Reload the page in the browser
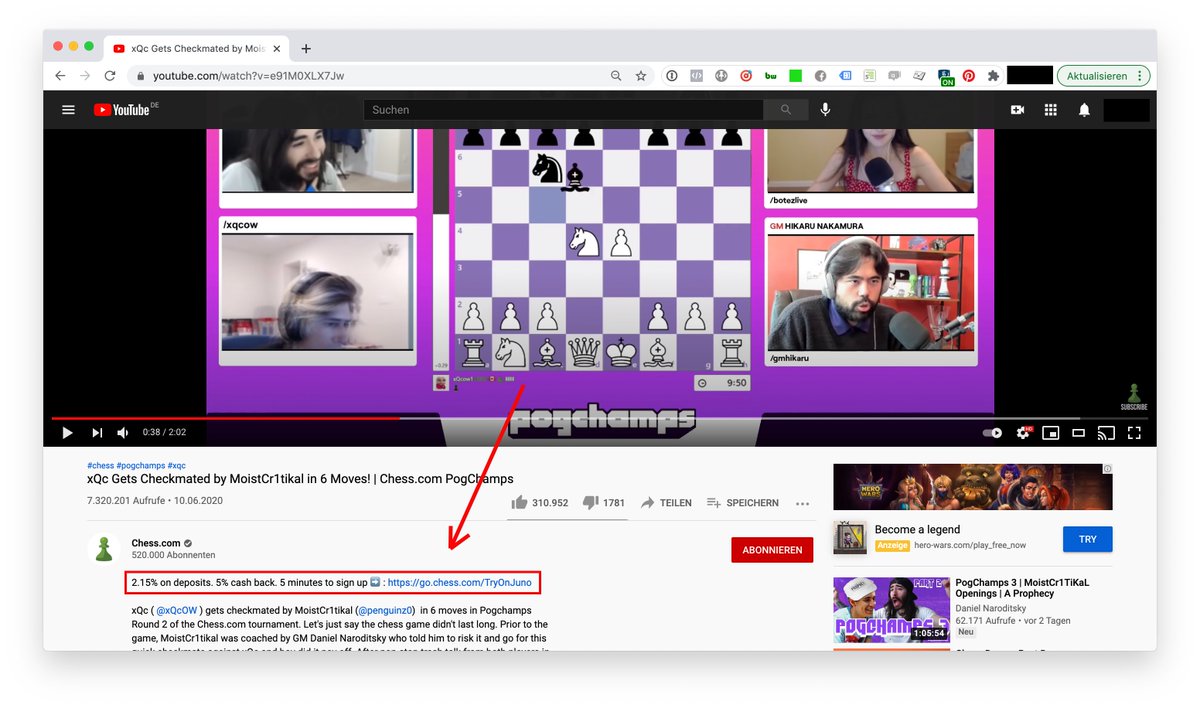The image size is (1200, 708). point(110,76)
